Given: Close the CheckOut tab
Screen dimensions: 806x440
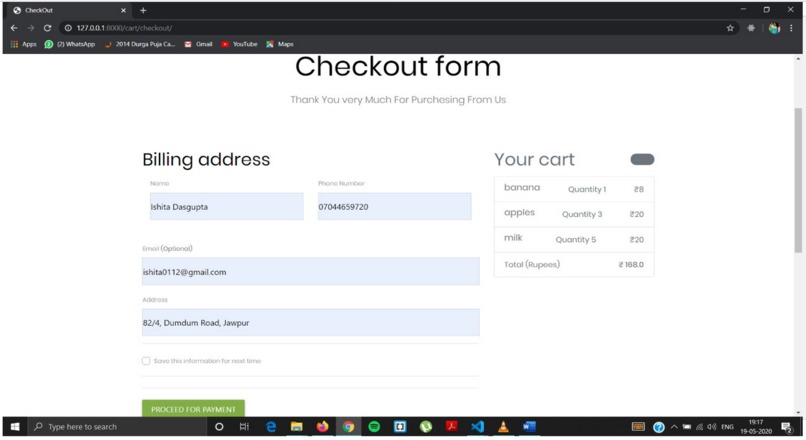Looking at the screenshot, I should point(123,10).
